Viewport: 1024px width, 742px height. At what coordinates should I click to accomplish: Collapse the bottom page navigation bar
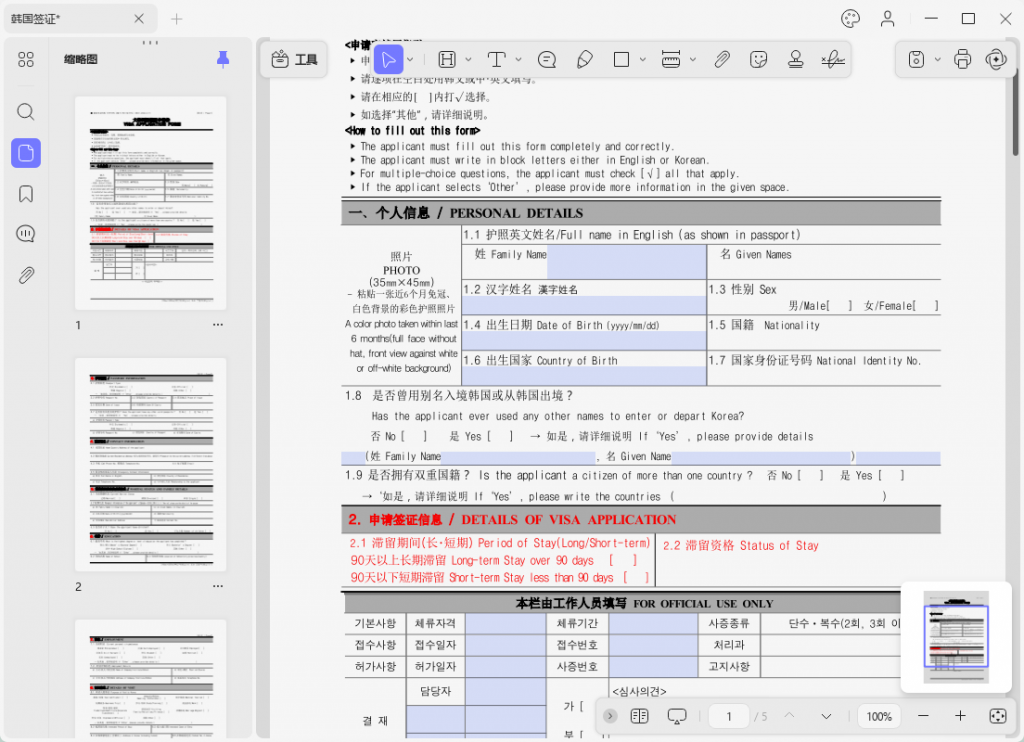(610, 717)
